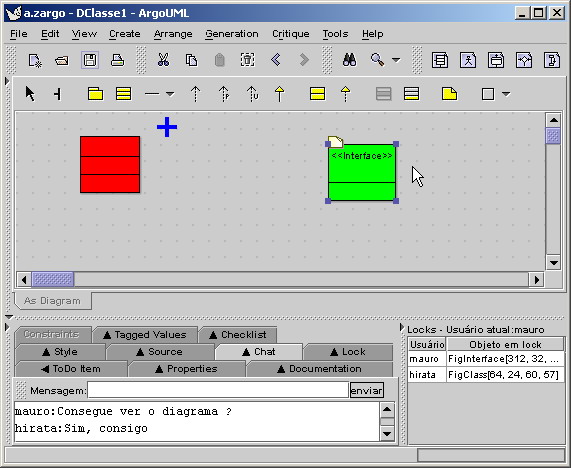Pick the Class tool next to Package
The width and height of the screenshot is (571, 468).
coord(123,94)
